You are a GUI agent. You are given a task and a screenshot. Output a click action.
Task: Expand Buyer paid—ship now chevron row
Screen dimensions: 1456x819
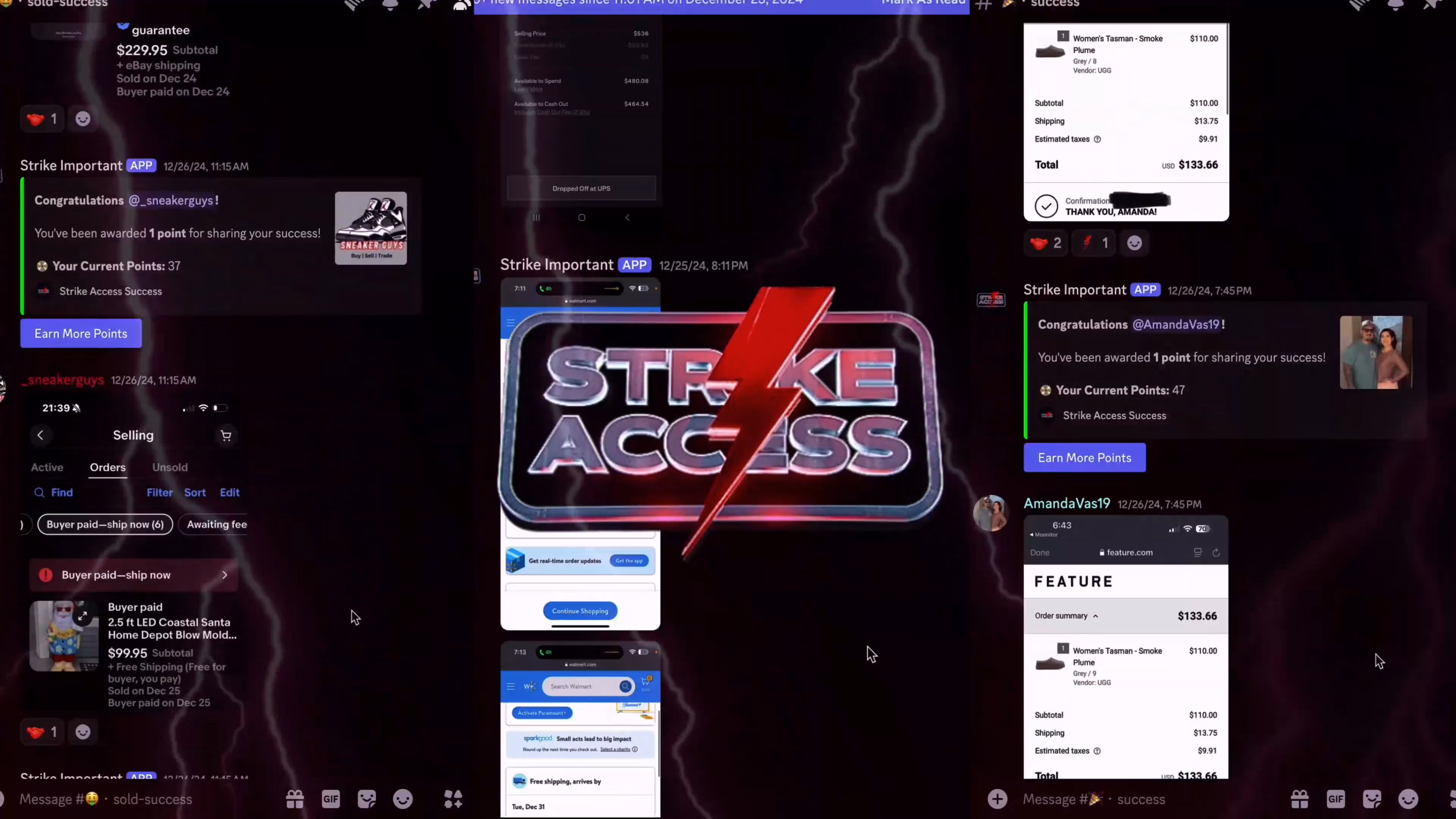pyautogui.click(x=224, y=575)
